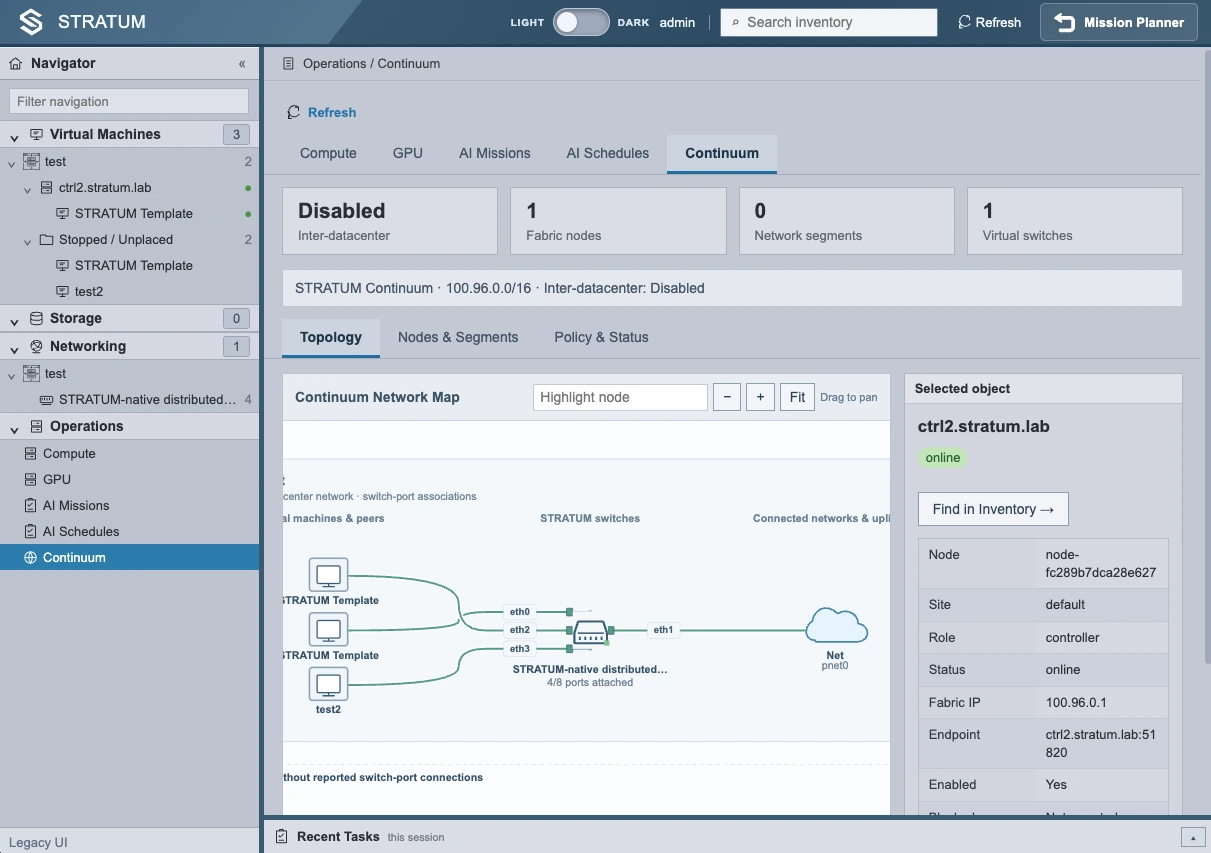1211x853 pixels.
Task: Click the distributed switch icon in navigator
Action: 46,399
